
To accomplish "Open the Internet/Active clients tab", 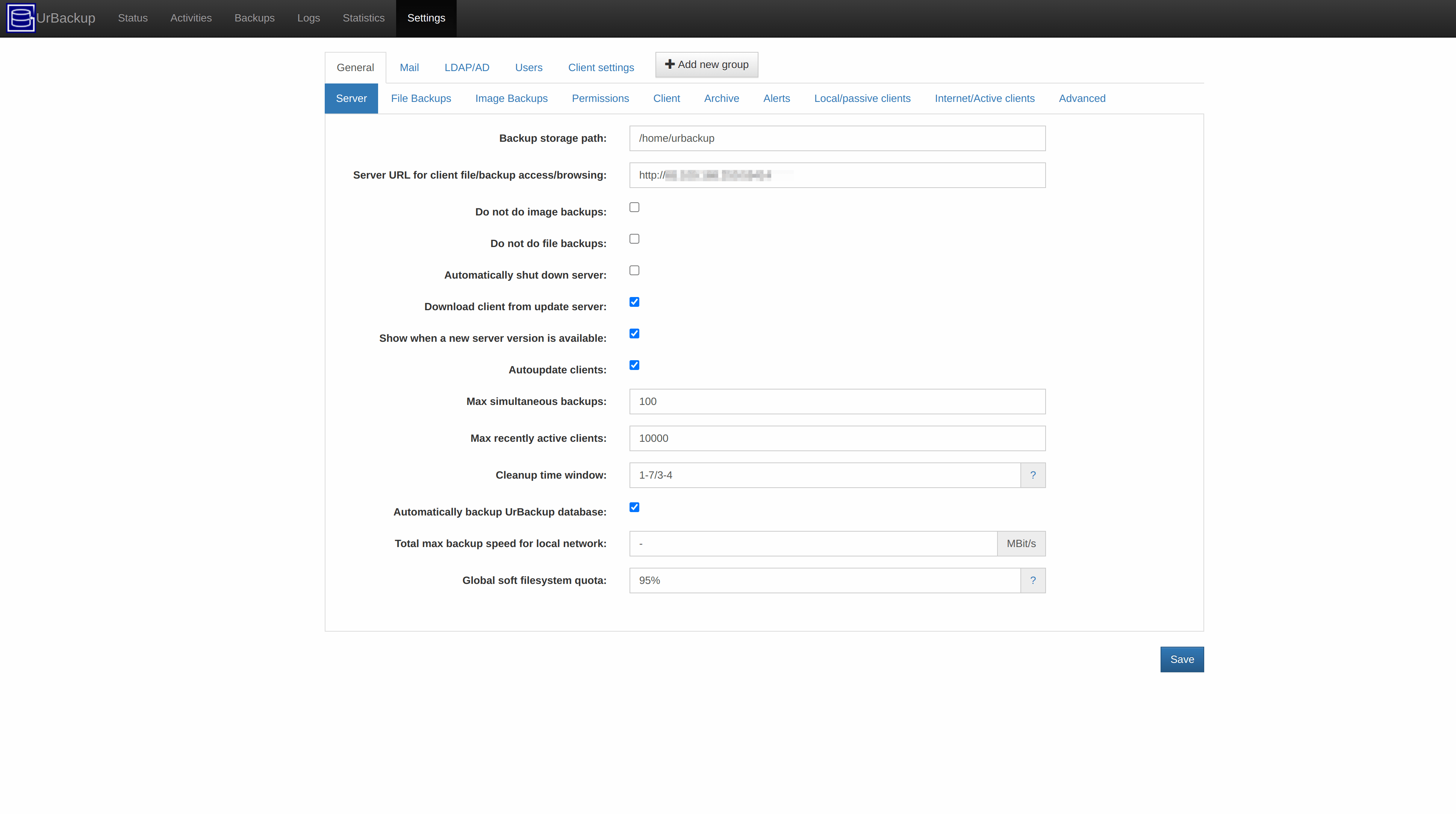I will (x=984, y=98).
